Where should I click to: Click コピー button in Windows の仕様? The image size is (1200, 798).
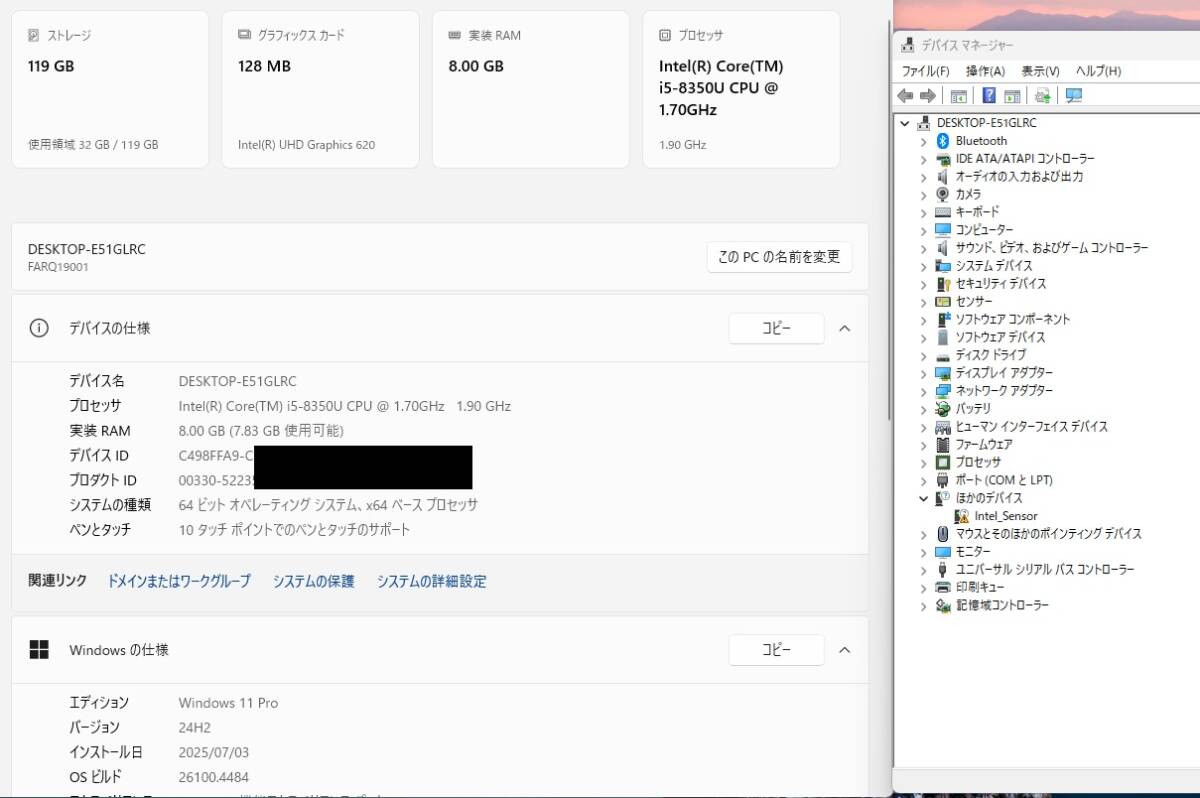776,650
